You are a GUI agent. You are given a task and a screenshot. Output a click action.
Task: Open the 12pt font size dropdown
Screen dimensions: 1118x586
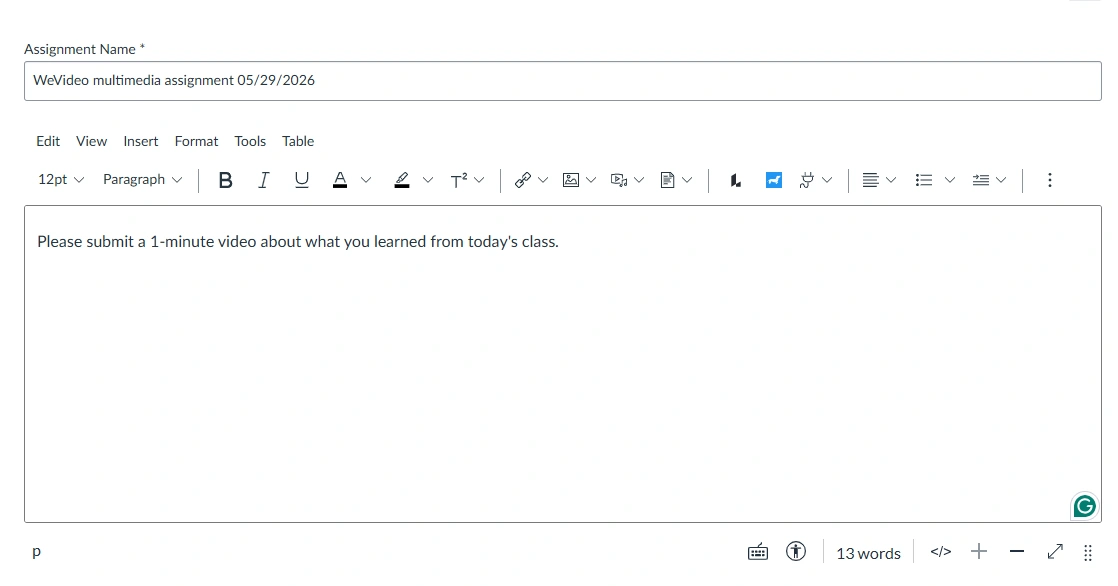(x=61, y=180)
